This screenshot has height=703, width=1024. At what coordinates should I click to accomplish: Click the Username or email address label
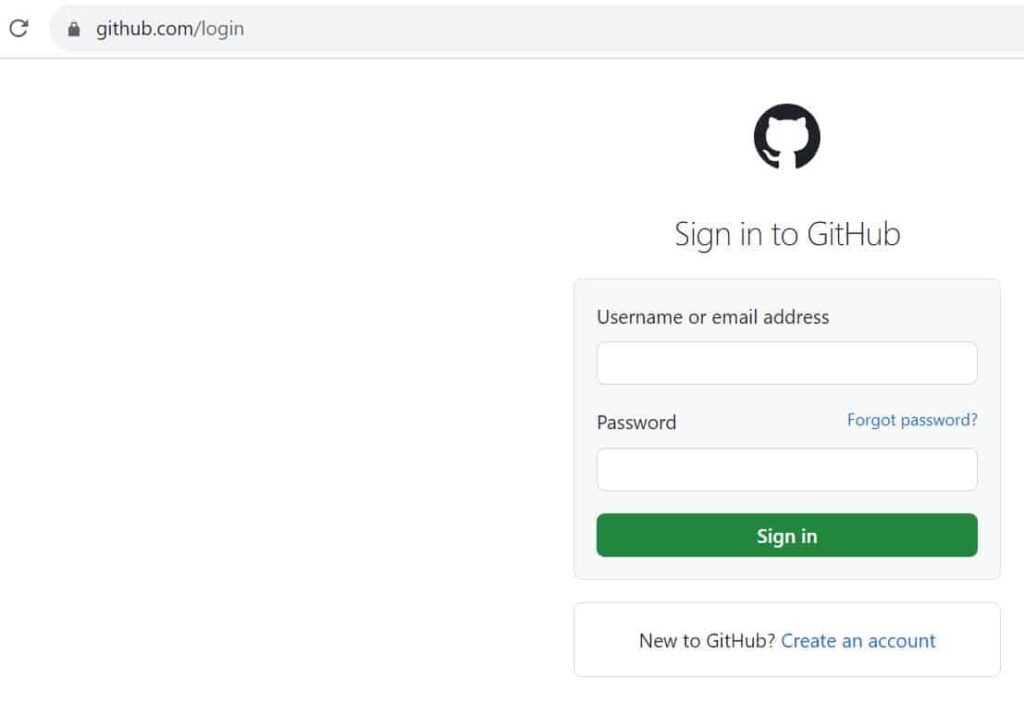point(712,317)
